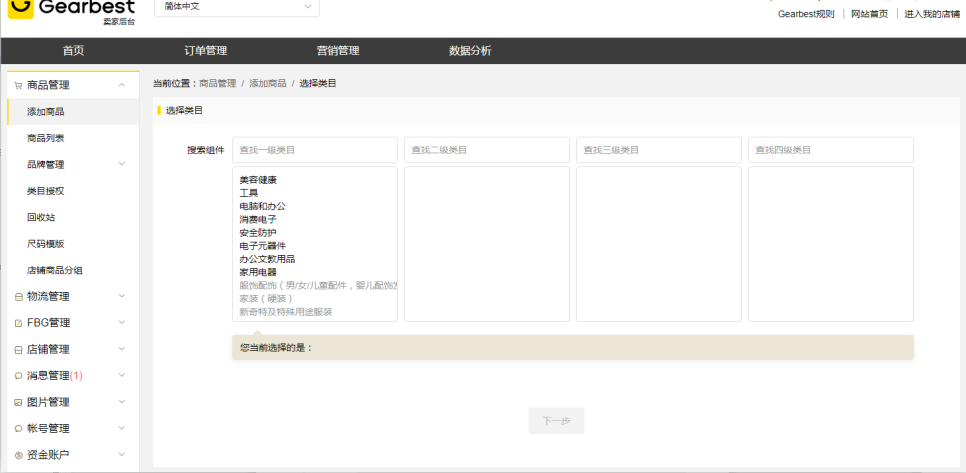Open 商品列表 in the sidebar

click(46, 139)
